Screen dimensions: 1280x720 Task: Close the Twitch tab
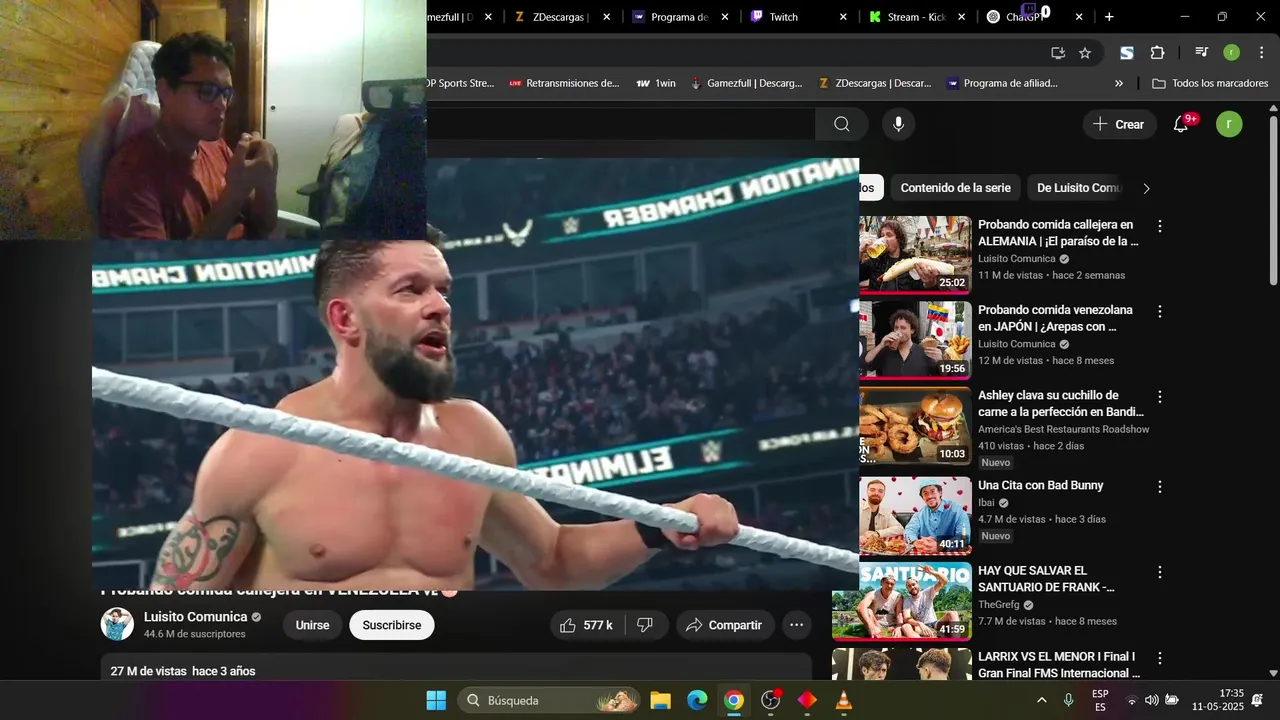843,17
